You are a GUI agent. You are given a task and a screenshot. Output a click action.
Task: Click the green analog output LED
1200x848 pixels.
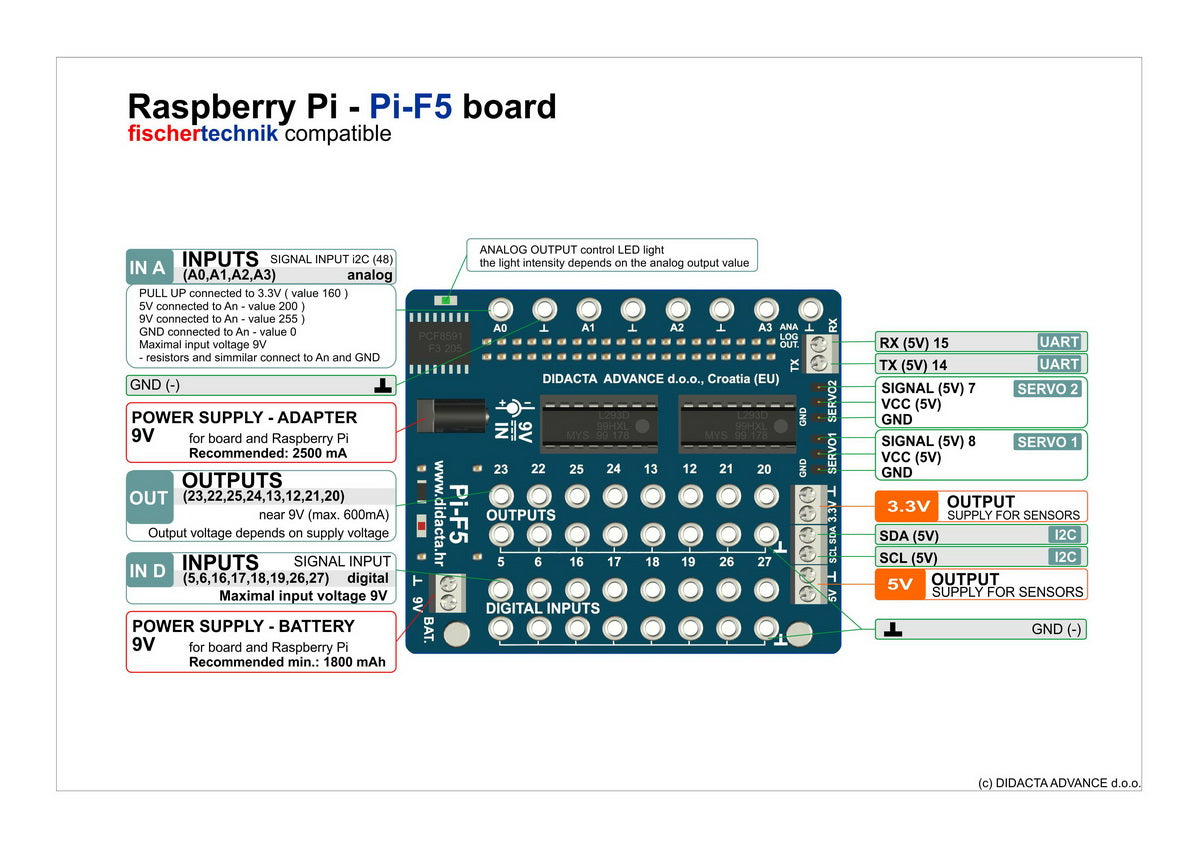tap(441, 300)
